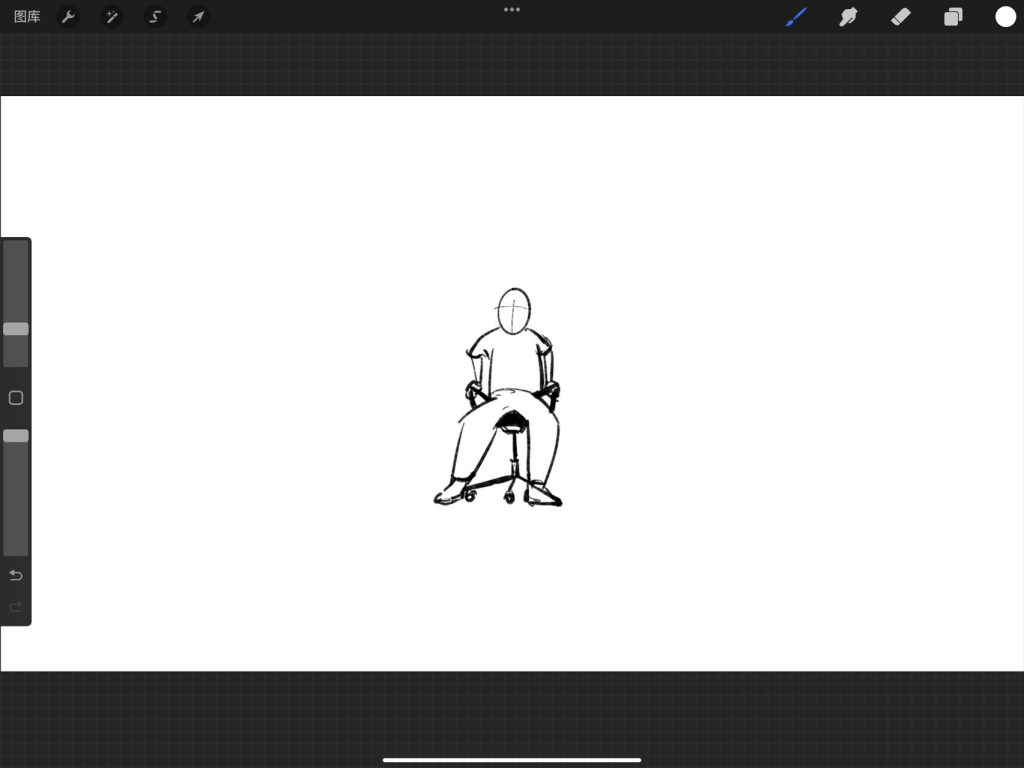Click the sketched figure's head on canvas
This screenshot has height=768, width=1024.
514,311
